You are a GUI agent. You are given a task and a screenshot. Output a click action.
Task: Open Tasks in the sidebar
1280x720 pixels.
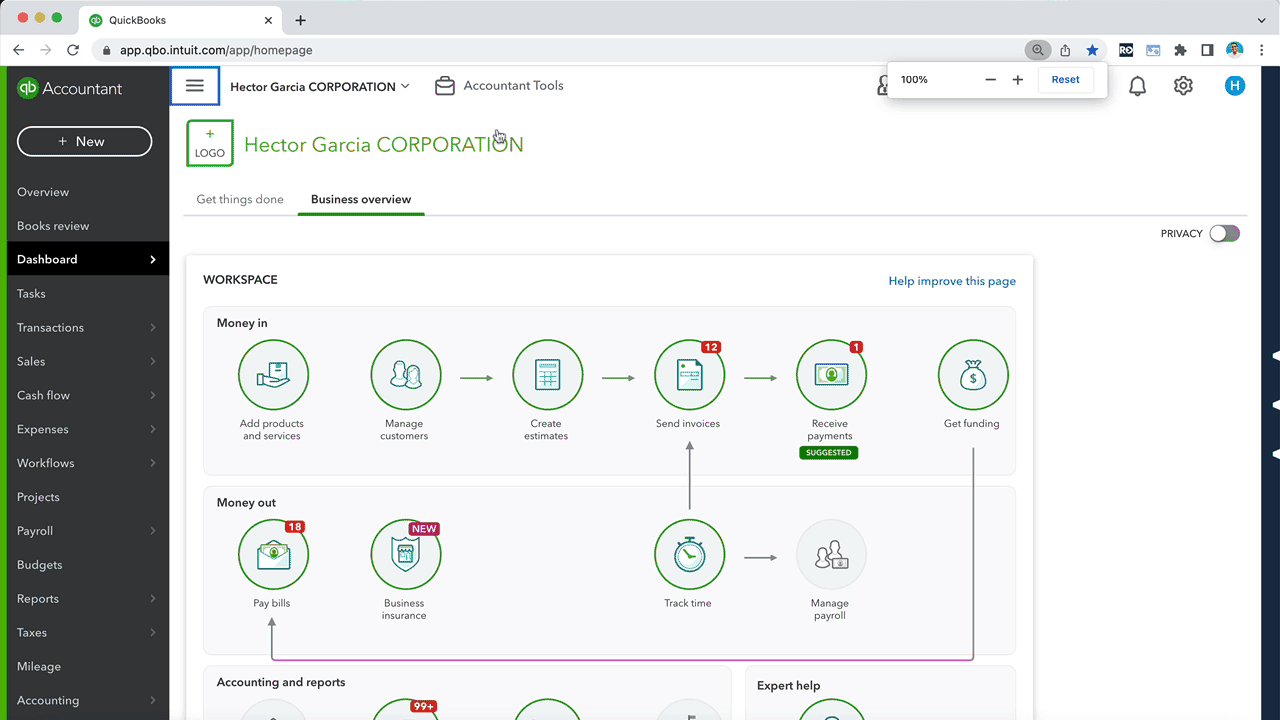tap(31, 294)
